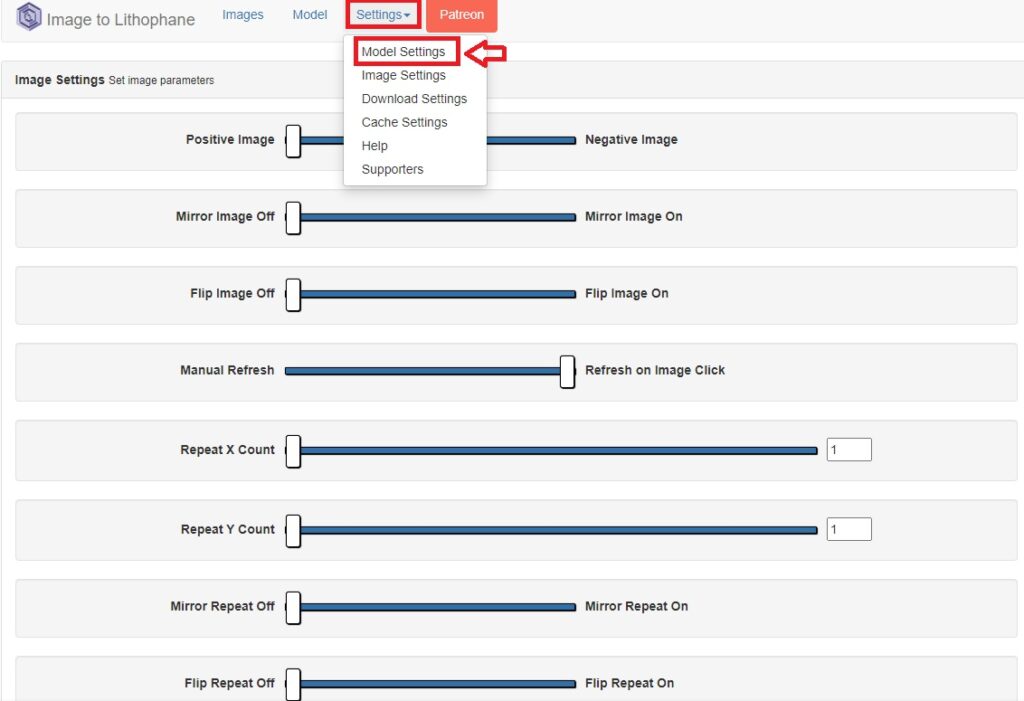Click the Repeat X Count number field
1024x701 pixels.
point(849,449)
